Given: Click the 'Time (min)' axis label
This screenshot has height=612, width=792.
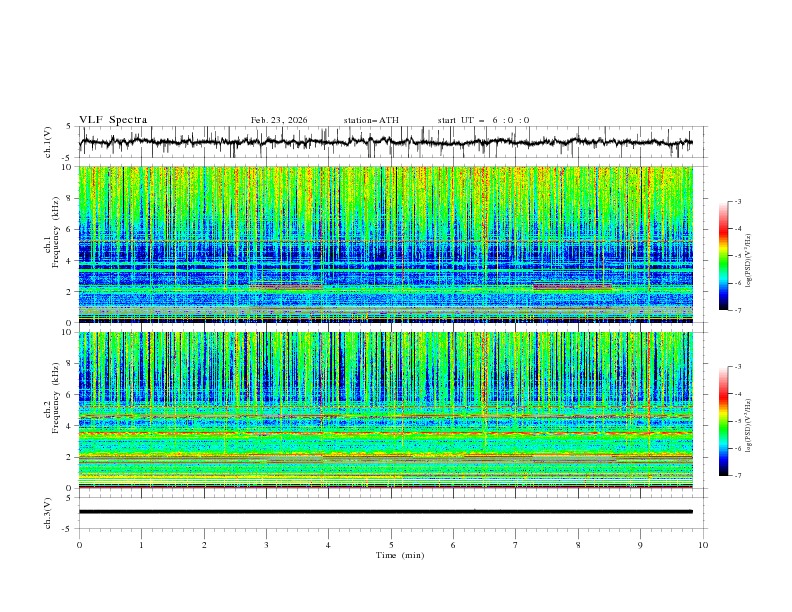Looking at the screenshot, I should [x=400, y=555].
